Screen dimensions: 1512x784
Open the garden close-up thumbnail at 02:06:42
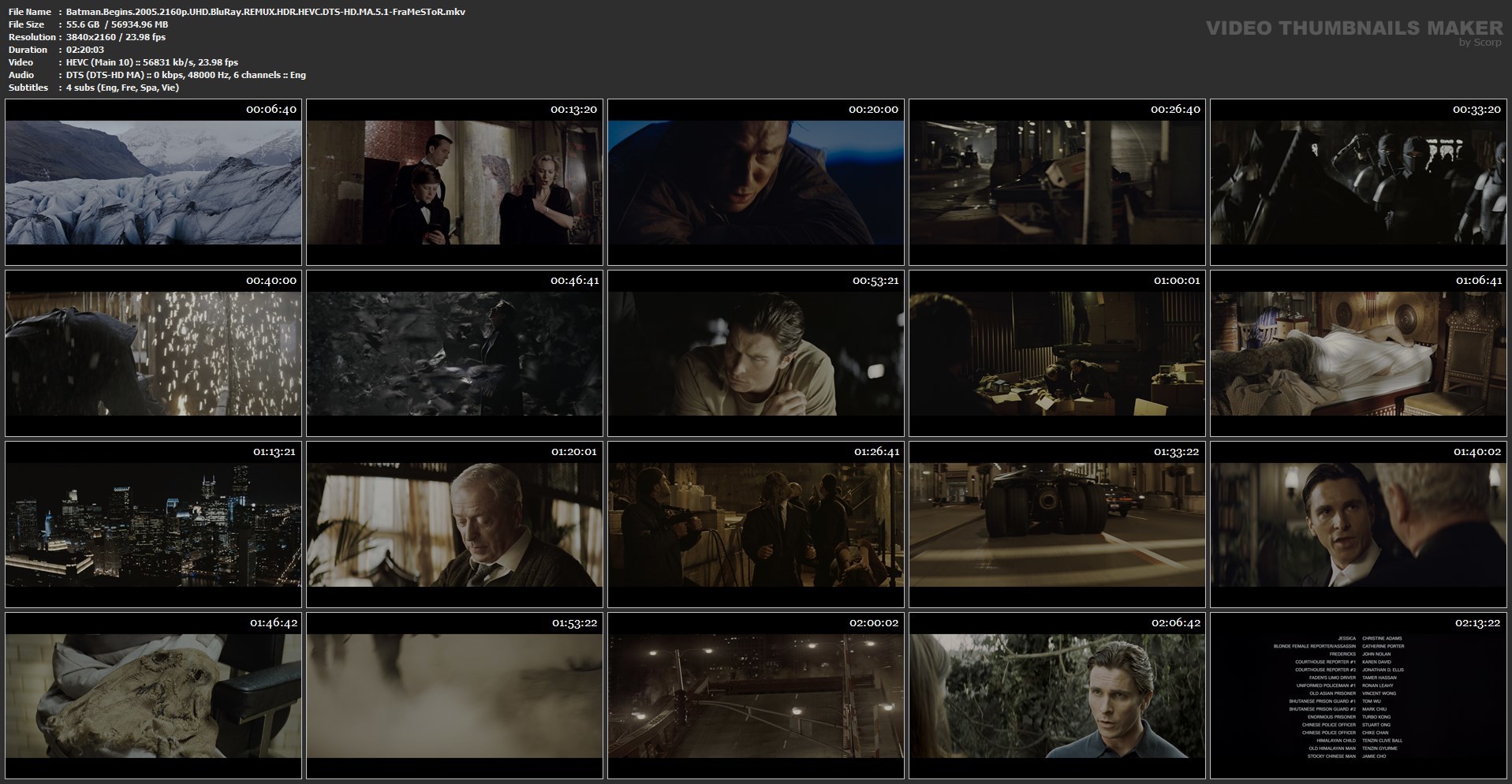(1057, 696)
